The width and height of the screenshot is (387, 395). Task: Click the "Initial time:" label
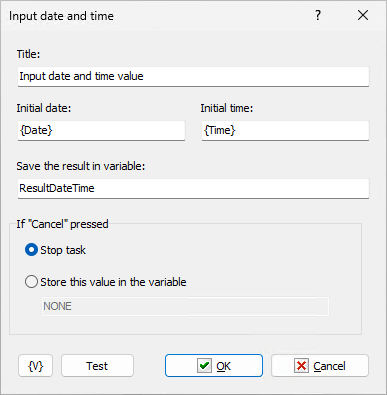(x=227, y=108)
